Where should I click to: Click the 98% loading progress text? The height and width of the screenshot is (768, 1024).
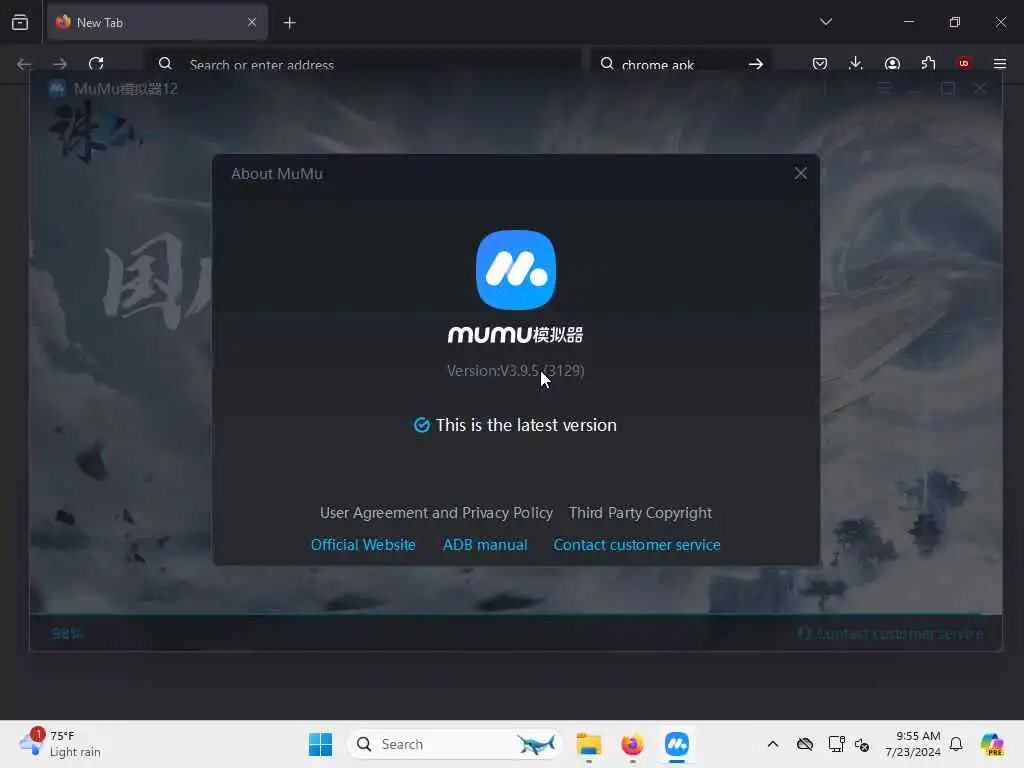coord(67,633)
